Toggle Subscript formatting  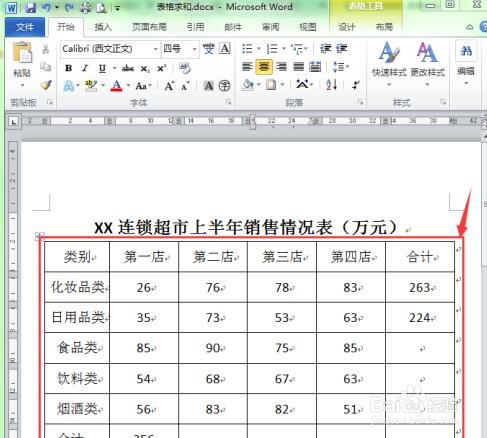[145, 69]
